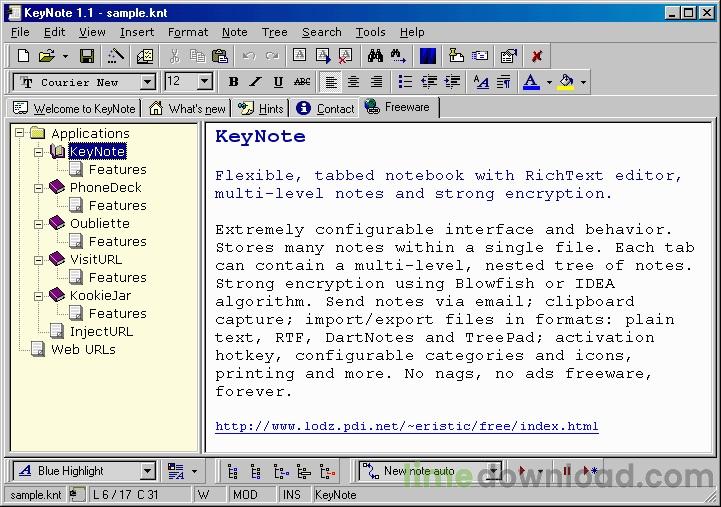Open the Format menu
721x507 pixels.
[188, 32]
